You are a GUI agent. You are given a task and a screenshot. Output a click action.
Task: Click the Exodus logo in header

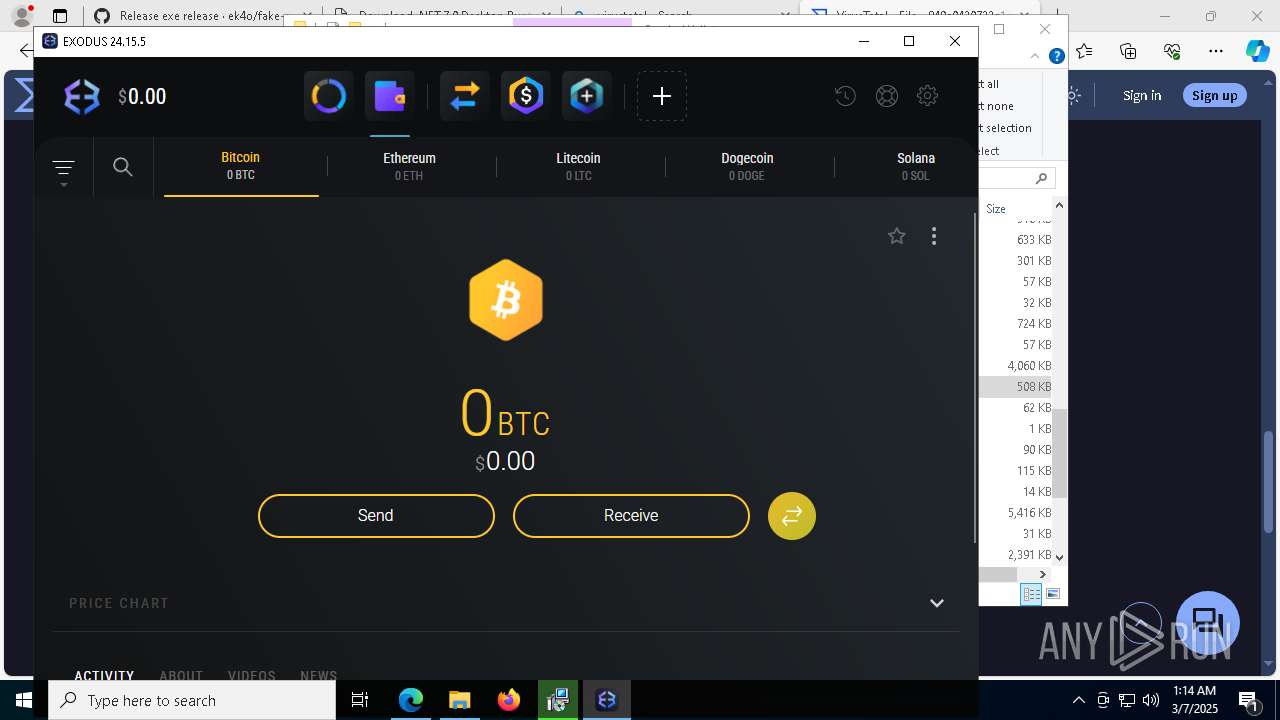coord(82,96)
